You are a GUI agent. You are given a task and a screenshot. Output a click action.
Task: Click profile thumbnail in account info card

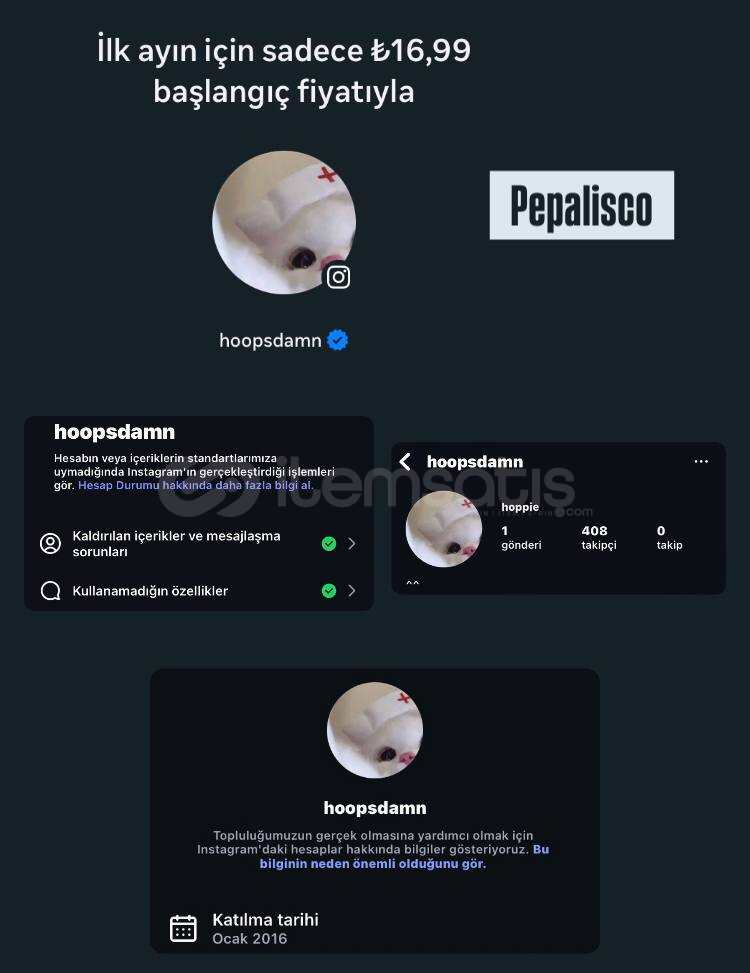click(x=375, y=730)
